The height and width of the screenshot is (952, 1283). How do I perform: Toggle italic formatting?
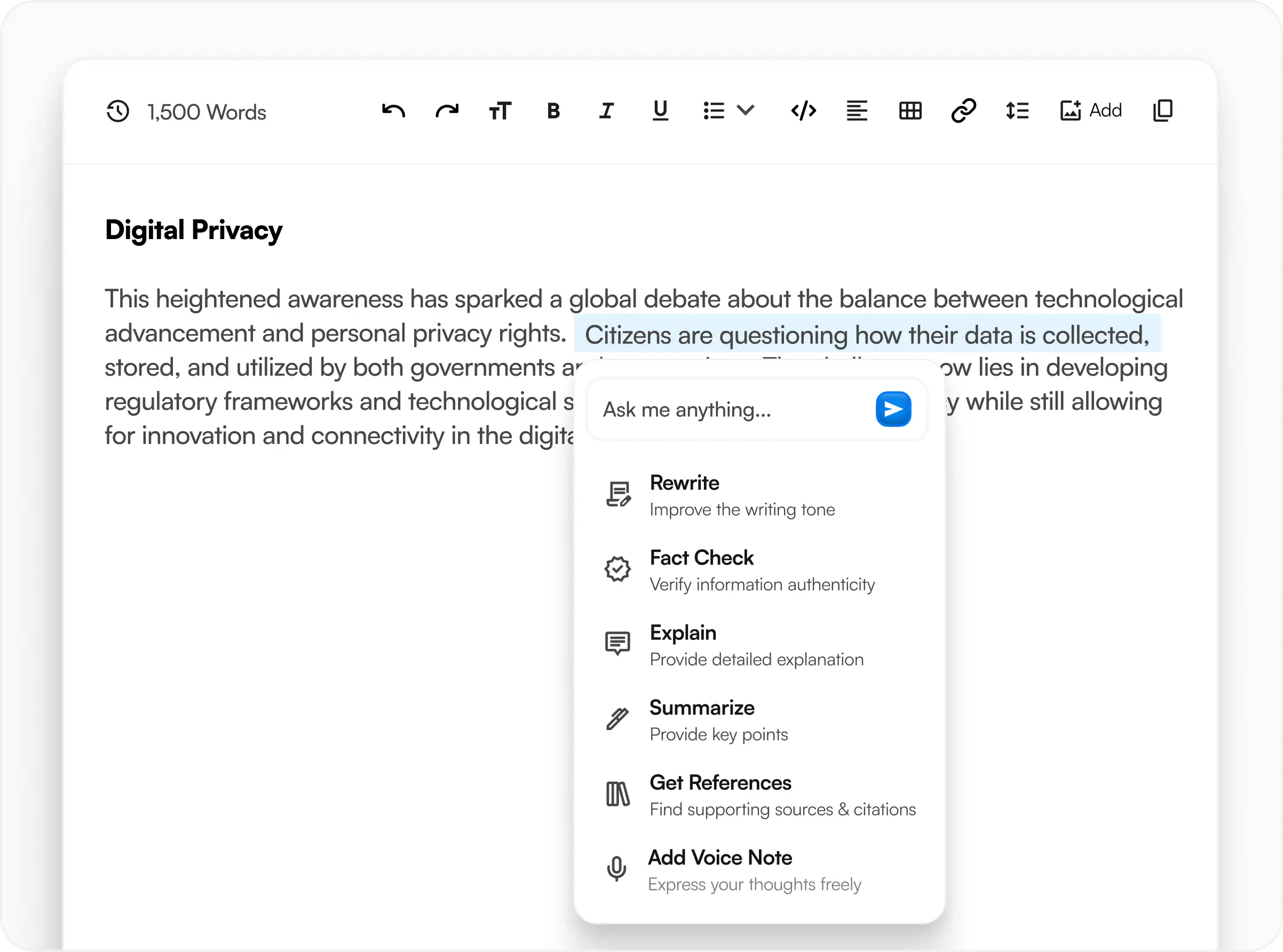[x=606, y=110]
